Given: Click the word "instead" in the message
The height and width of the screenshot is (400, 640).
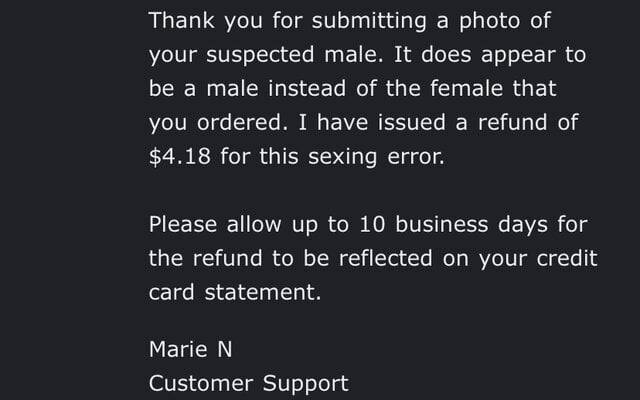Looking at the screenshot, I should point(307,88).
